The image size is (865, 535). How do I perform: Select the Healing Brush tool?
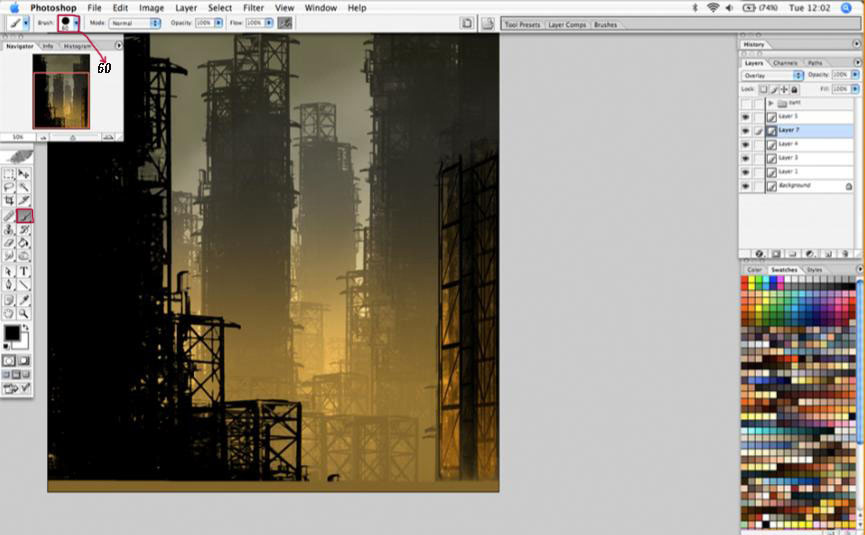pyautogui.click(x=9, y=216)
